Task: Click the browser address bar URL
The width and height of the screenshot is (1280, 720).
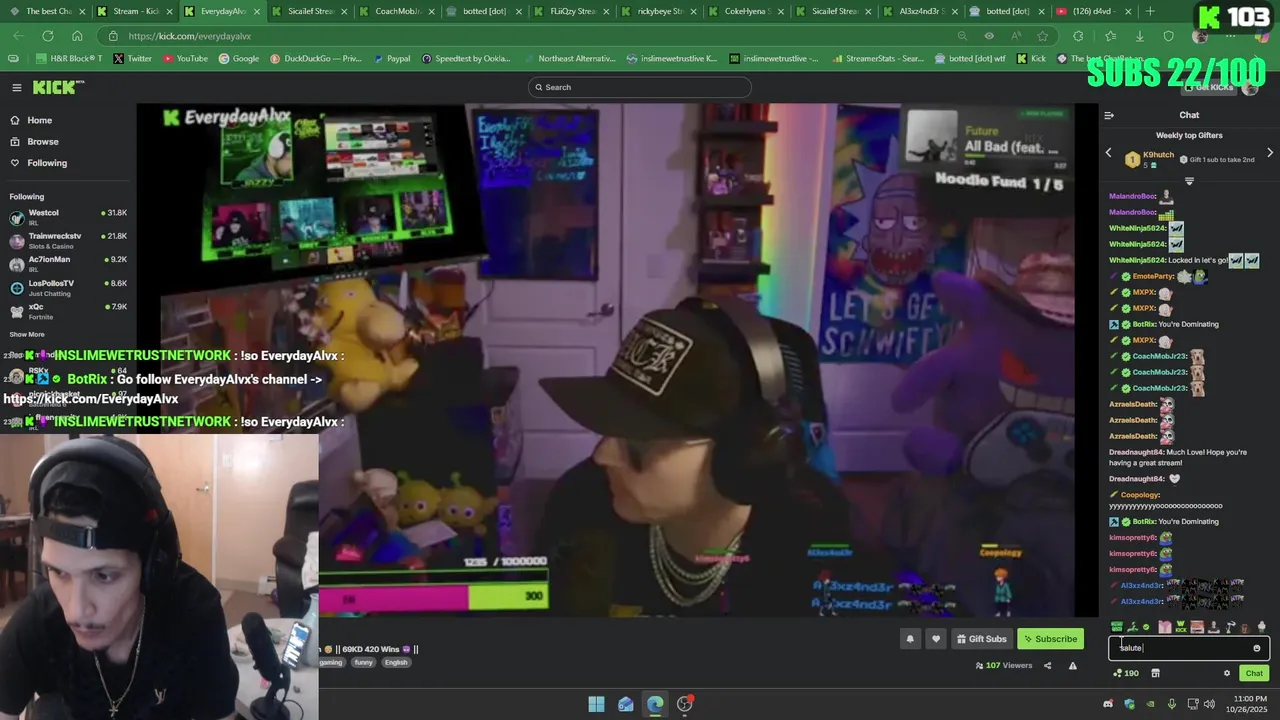Action: pyautogui.click(x=190, y=36)
